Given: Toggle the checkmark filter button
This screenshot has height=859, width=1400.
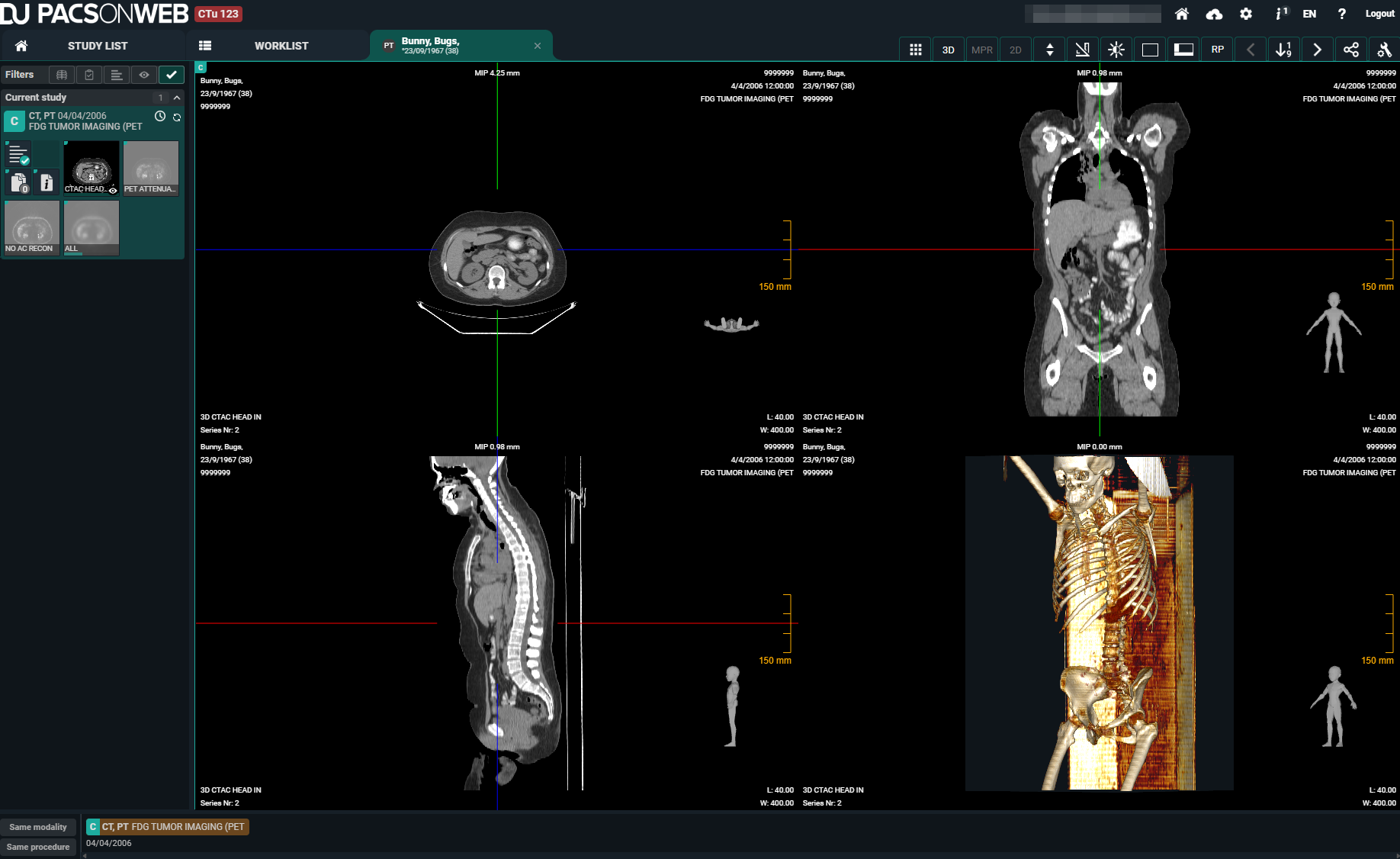Looking at the screenshot, I should coord(172,75).
